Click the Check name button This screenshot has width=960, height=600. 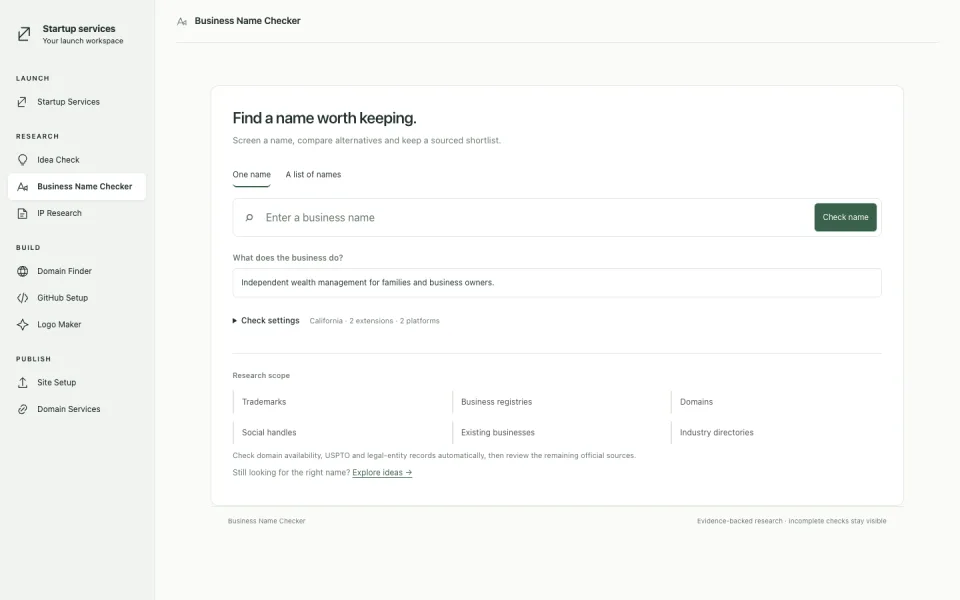coord(845,217)
